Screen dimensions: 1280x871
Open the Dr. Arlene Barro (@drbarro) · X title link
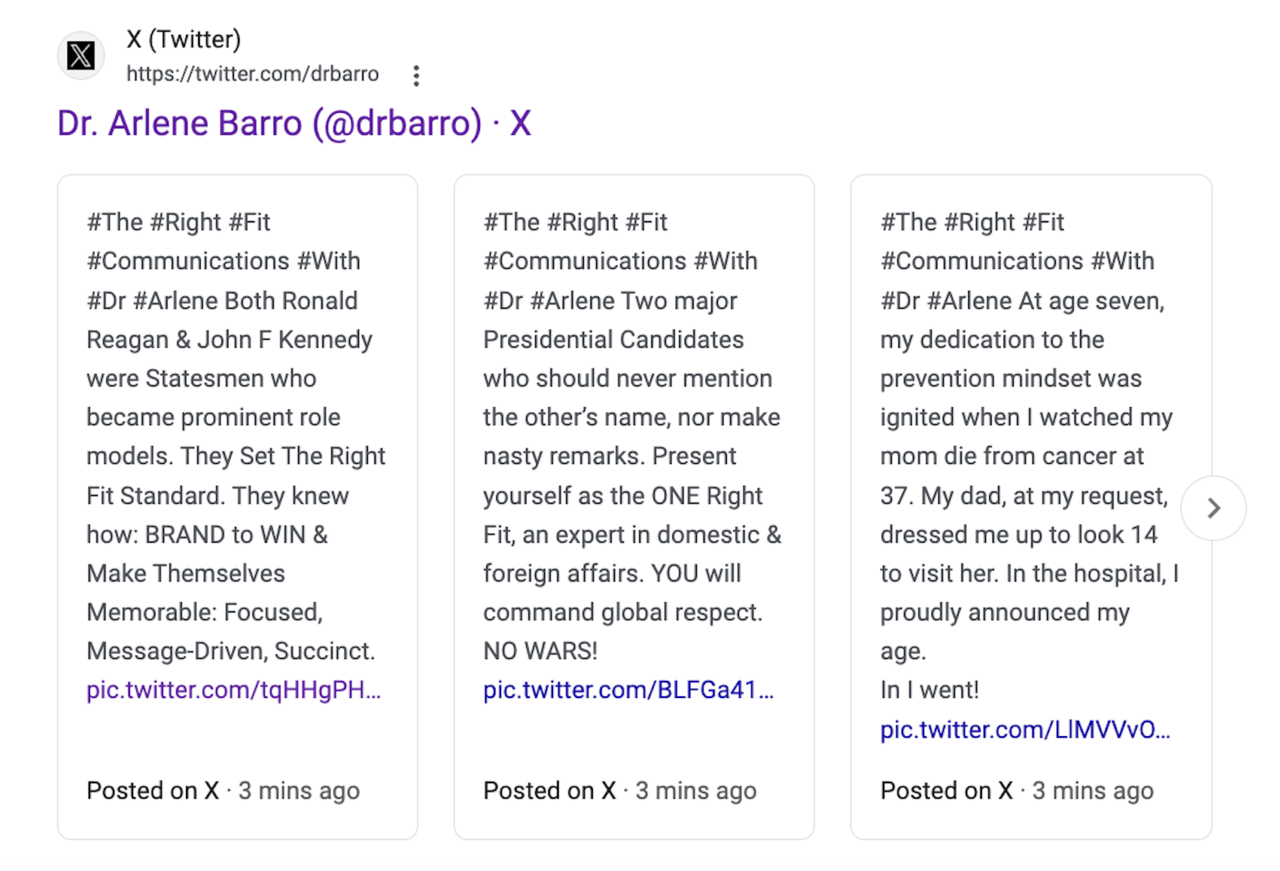point(294,123)
